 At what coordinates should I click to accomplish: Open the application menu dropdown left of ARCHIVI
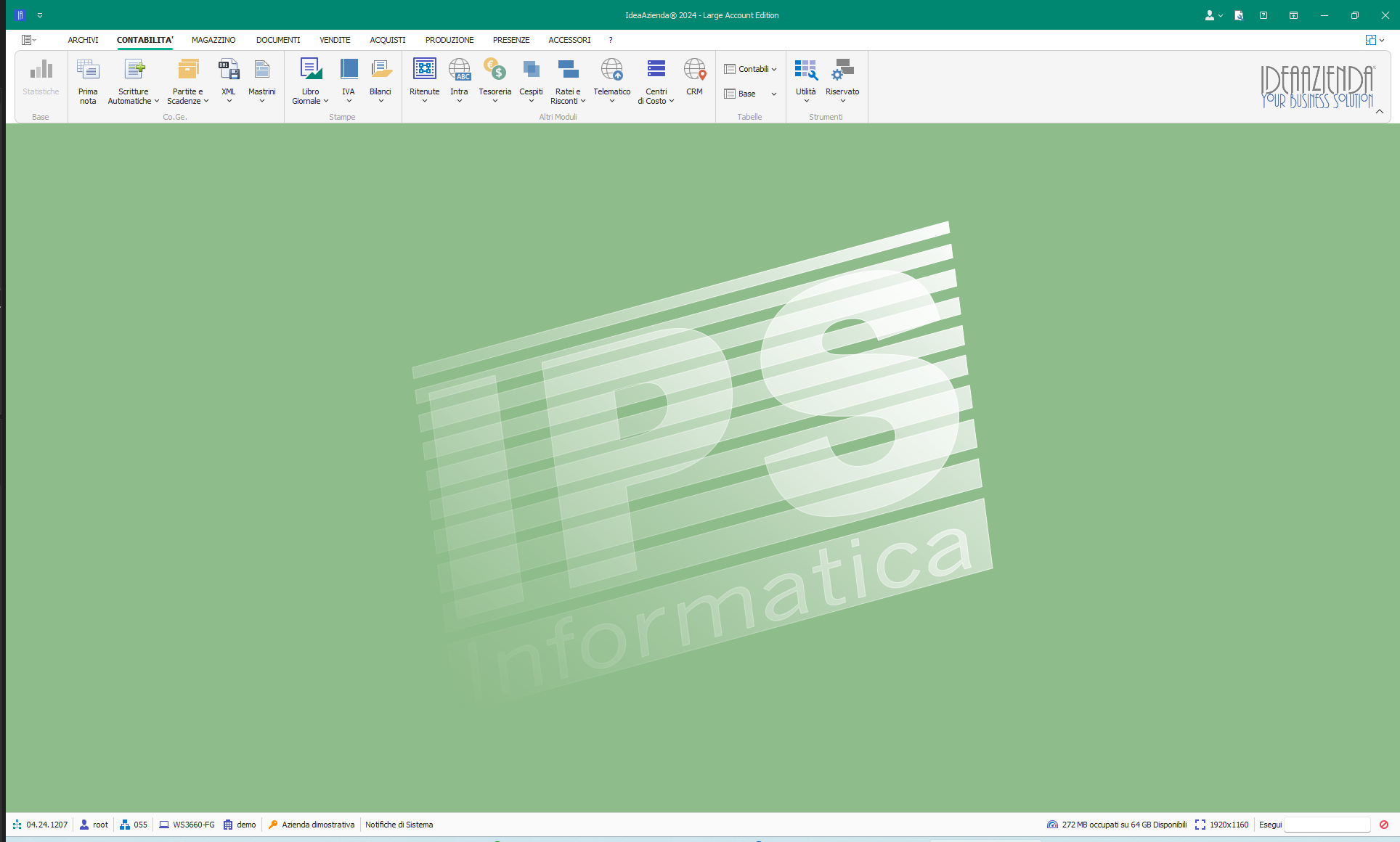click(x=29, y=40)
